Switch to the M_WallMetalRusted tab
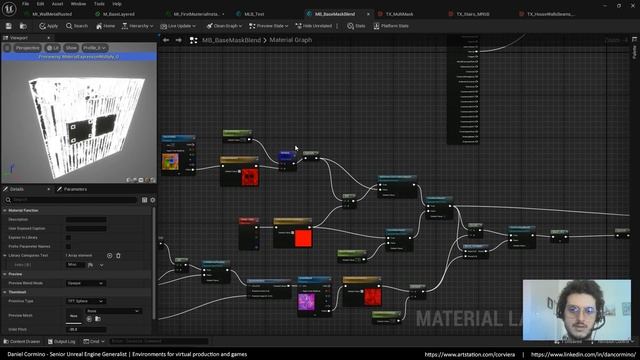 pos(52,14)
